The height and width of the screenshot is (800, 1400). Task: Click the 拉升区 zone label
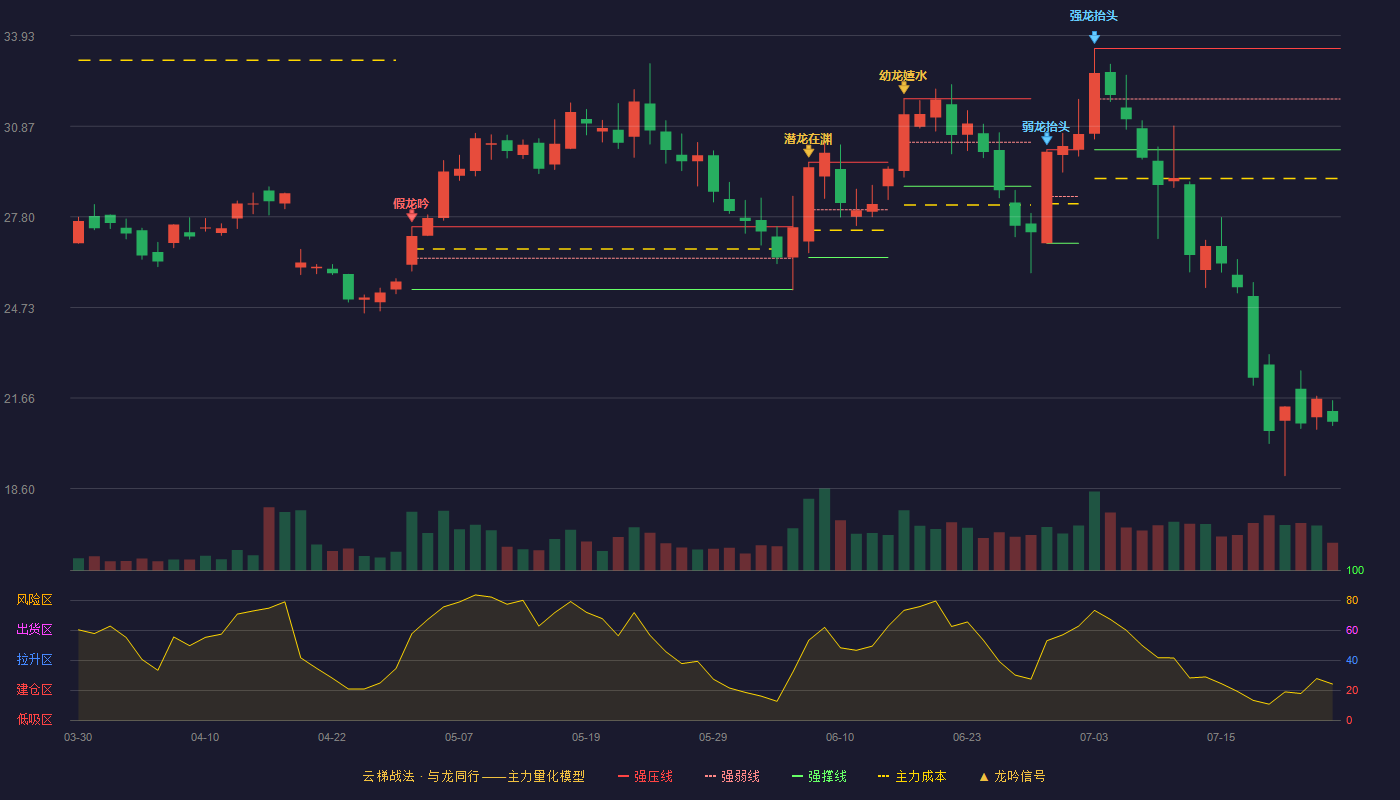pyautogui.click(x=34, y=660)
